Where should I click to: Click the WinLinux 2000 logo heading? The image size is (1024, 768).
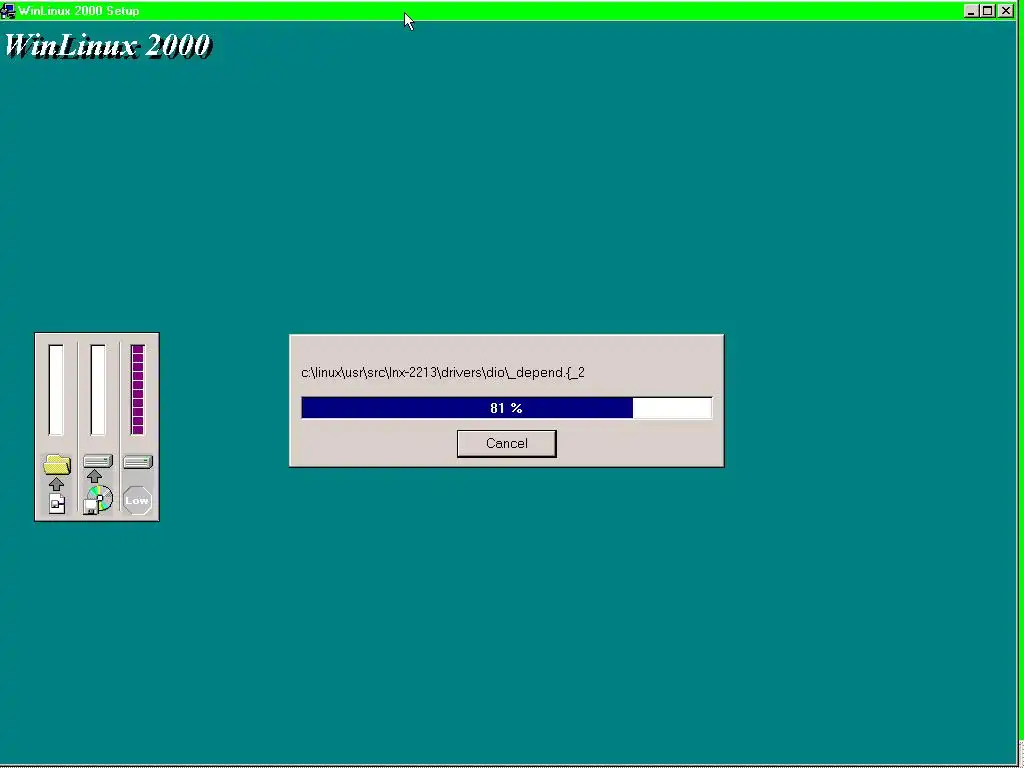[x=108, y=46]
